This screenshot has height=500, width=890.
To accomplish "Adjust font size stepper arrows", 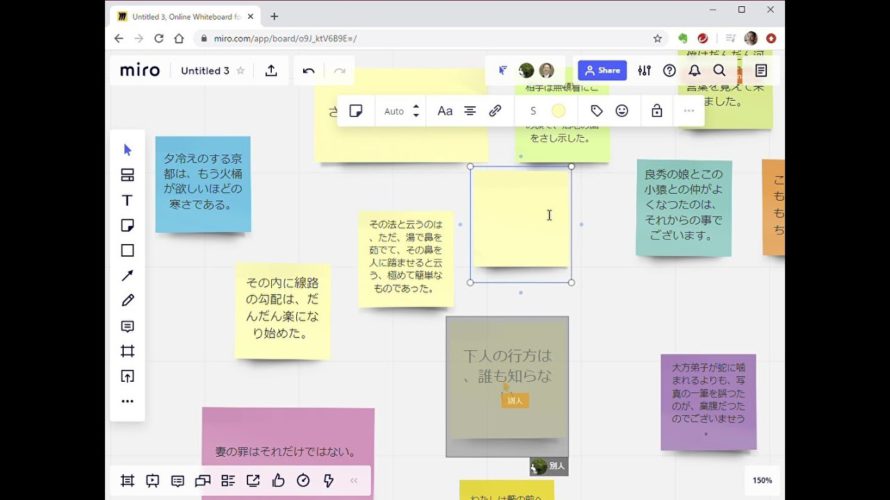I will click(416, 111).
